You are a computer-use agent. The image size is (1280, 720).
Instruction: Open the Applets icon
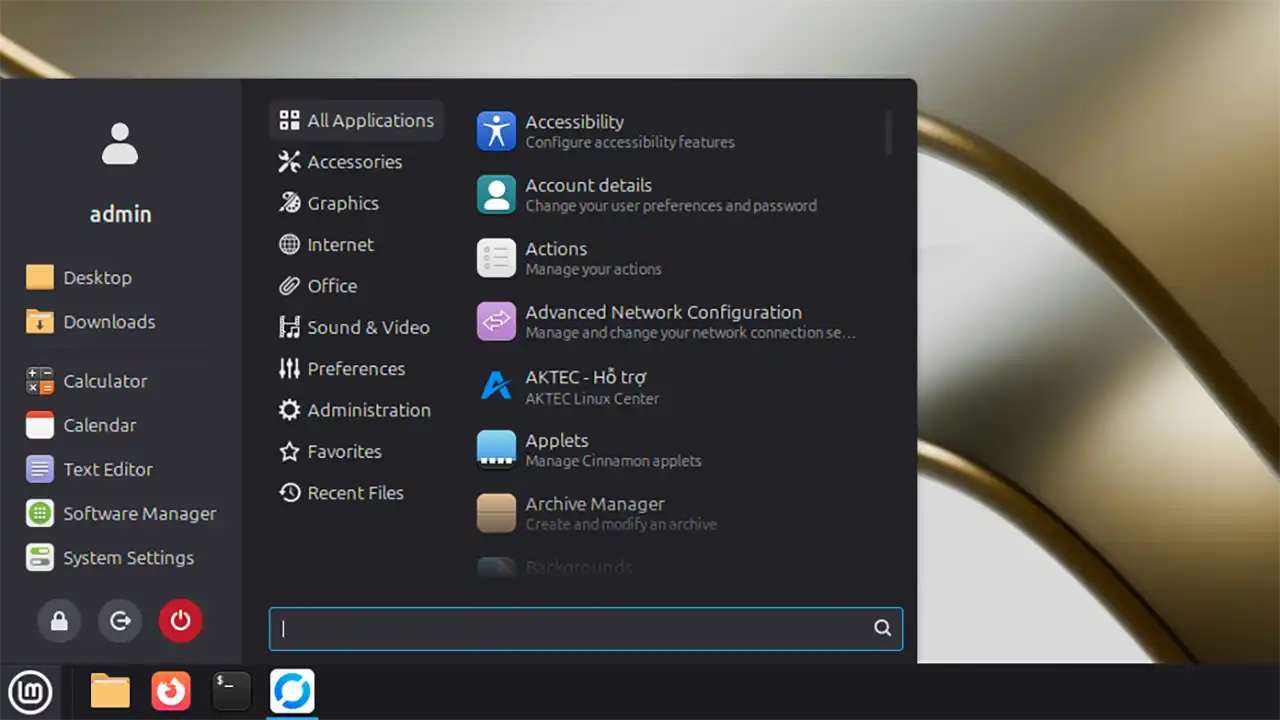496,450
